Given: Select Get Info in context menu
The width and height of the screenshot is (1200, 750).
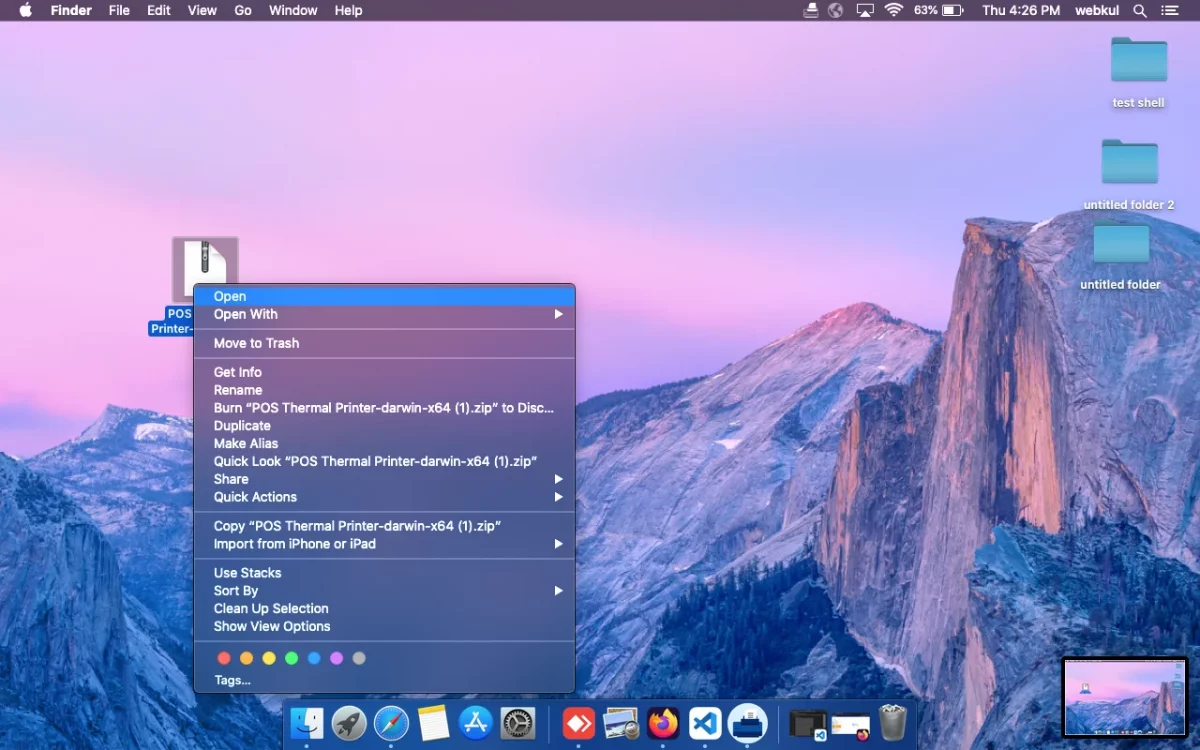Looking at the screenshot, I should point(238,372).
